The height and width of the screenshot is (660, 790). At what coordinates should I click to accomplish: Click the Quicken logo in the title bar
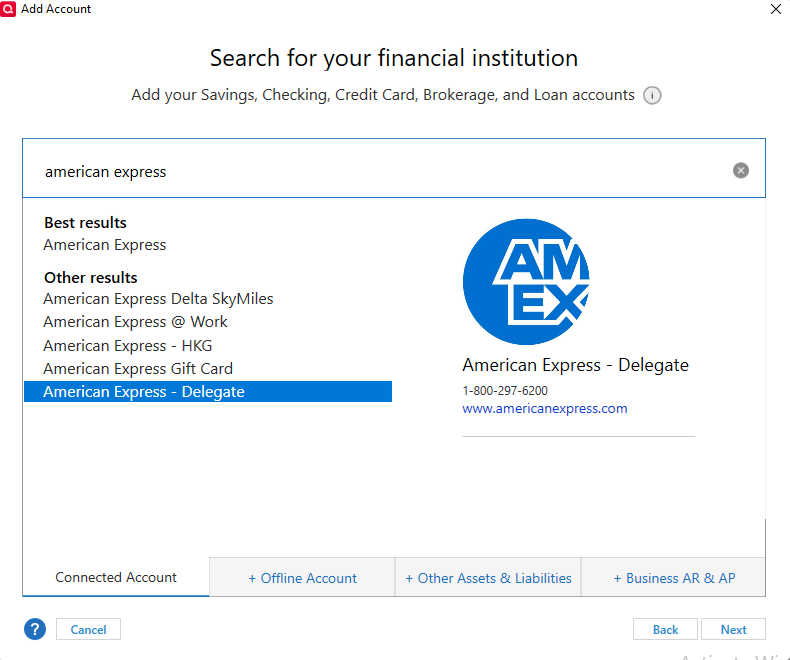tap(8, 9)
